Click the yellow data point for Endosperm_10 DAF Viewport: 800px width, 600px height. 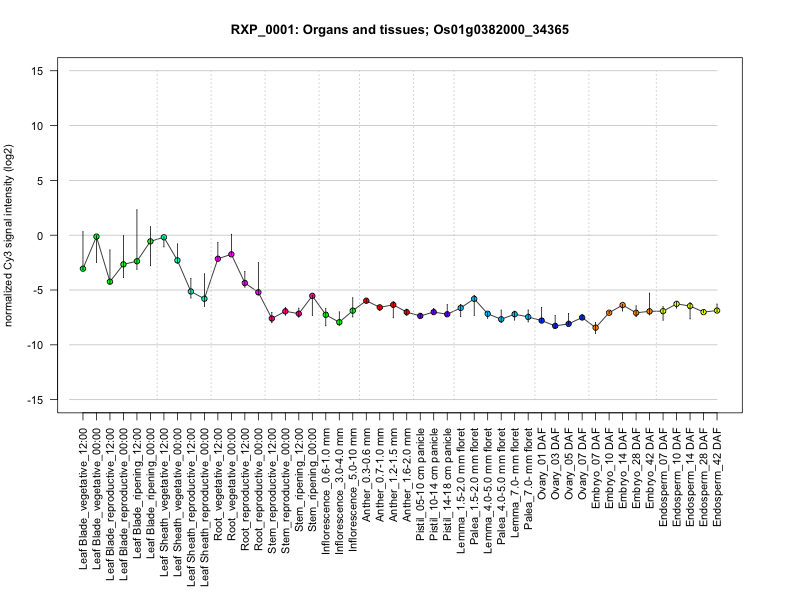pyautogui.click(x=677, y=304)
